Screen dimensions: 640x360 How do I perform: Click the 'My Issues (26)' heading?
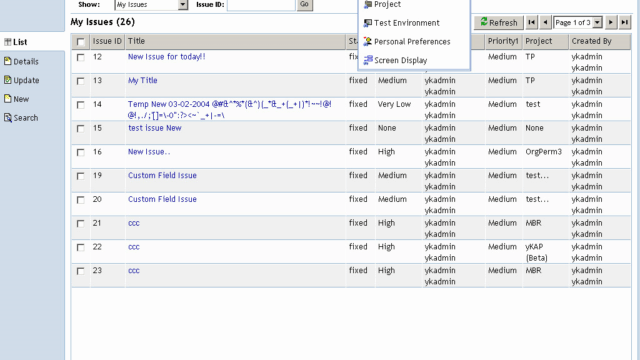point(102,22)
